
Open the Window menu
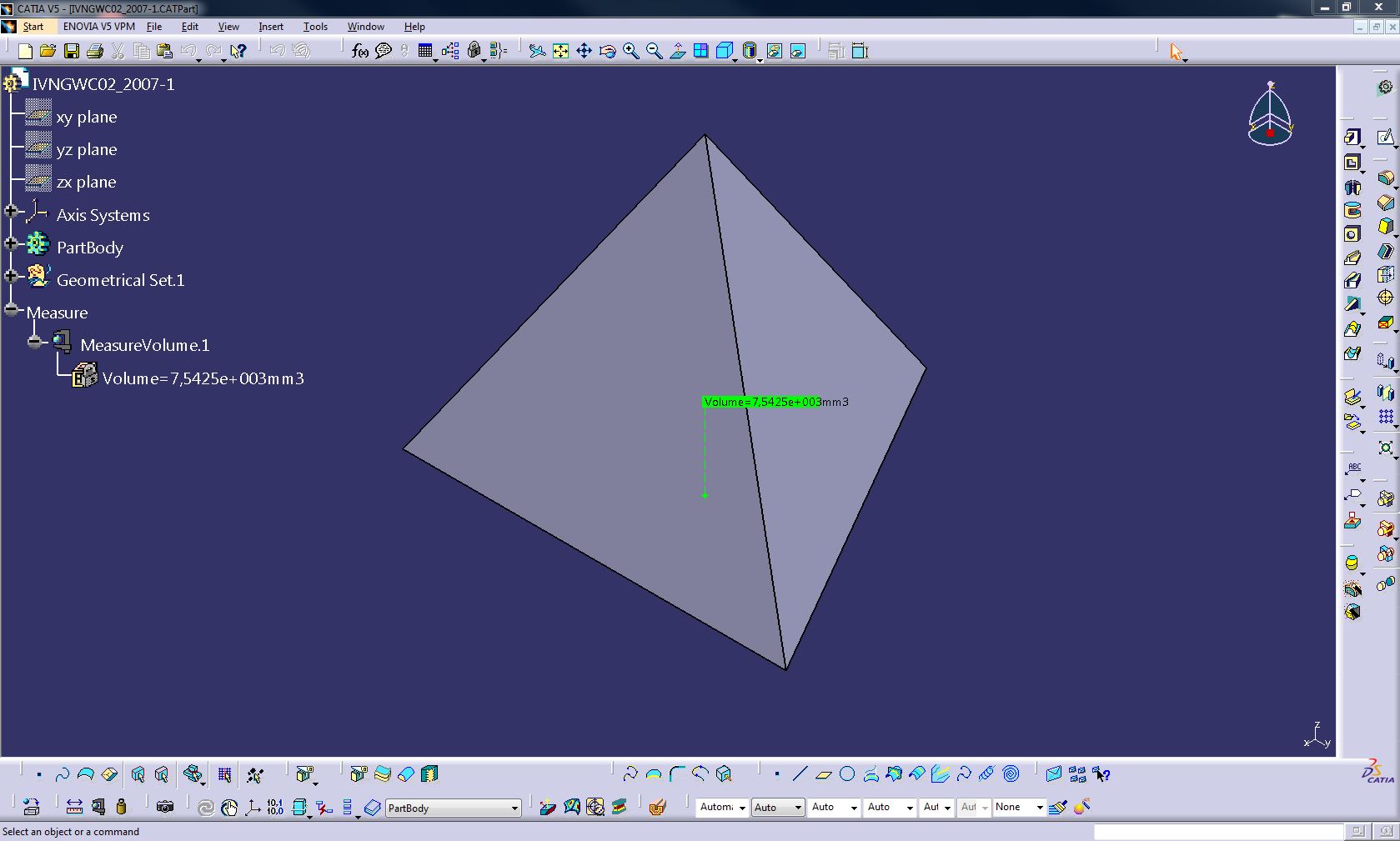pyautogui.click(x=365, y=27)
